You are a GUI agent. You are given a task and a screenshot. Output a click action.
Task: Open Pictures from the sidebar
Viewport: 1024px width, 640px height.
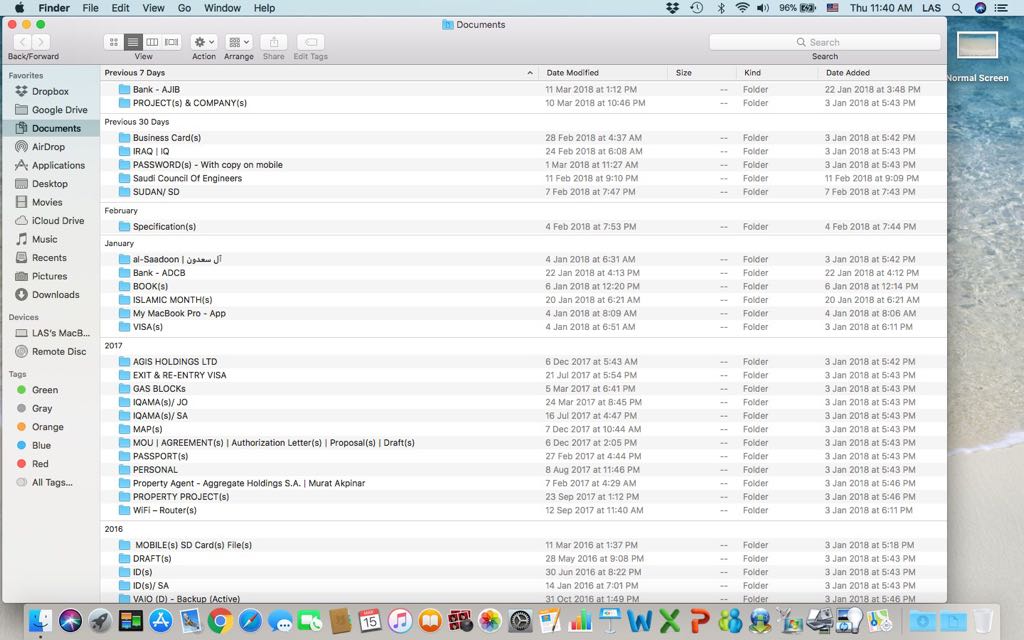(51, 276)
